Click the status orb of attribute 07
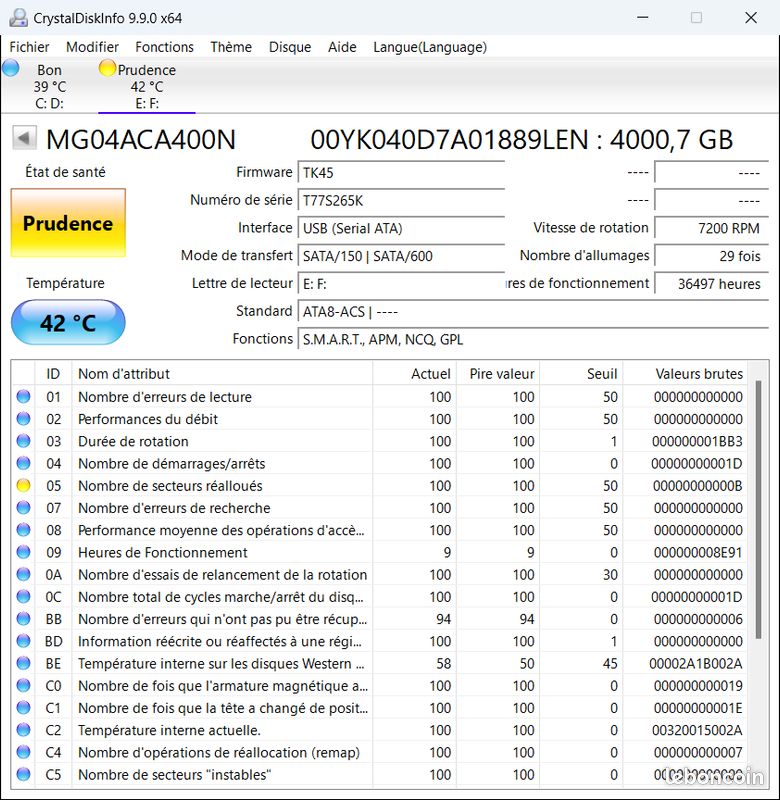The height and width of the screenshot is (800, 780). click(x=23, y=507)
